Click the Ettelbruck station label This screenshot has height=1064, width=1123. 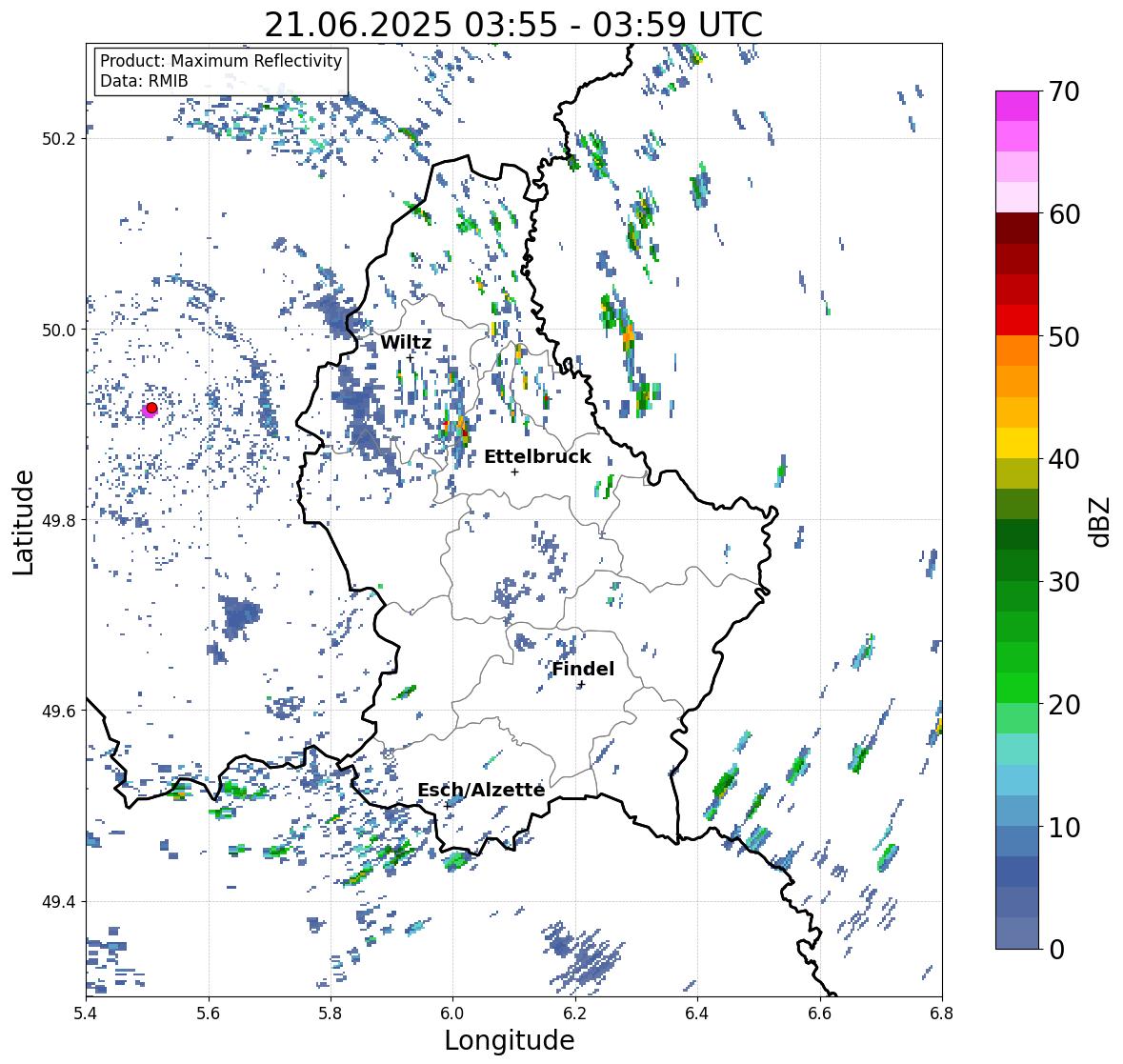537,456
